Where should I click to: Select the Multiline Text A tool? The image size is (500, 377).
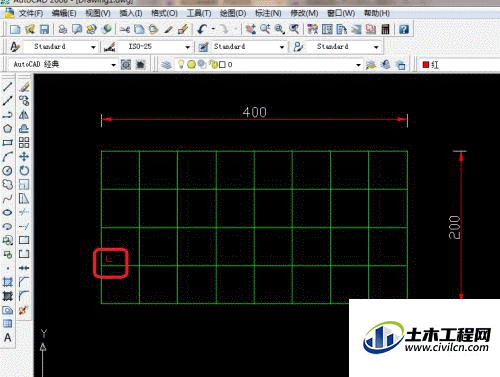point(8,338)
